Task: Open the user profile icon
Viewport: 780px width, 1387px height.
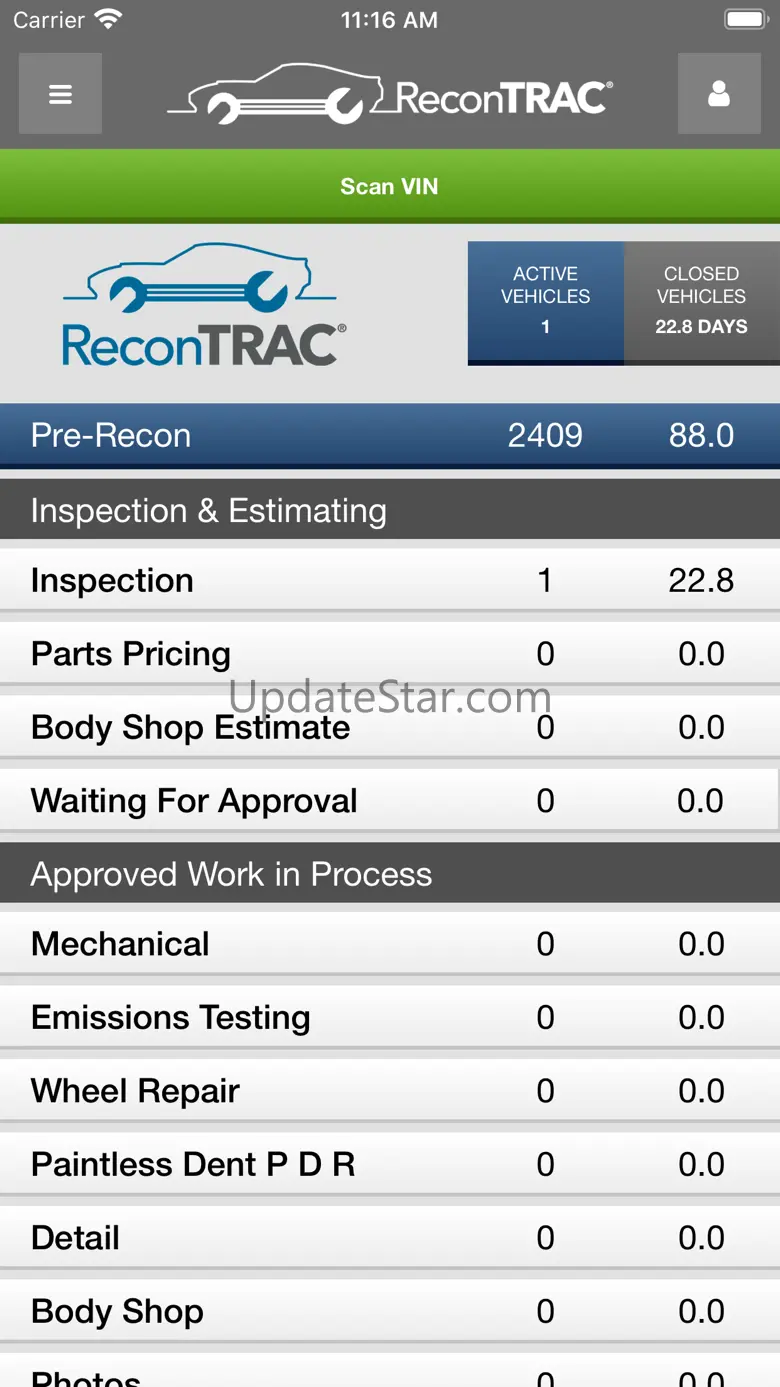Action: point(719,94)
